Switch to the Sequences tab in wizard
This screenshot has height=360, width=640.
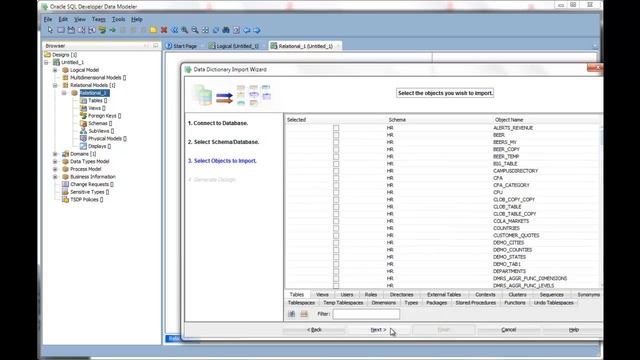click(x=551, y=294)
